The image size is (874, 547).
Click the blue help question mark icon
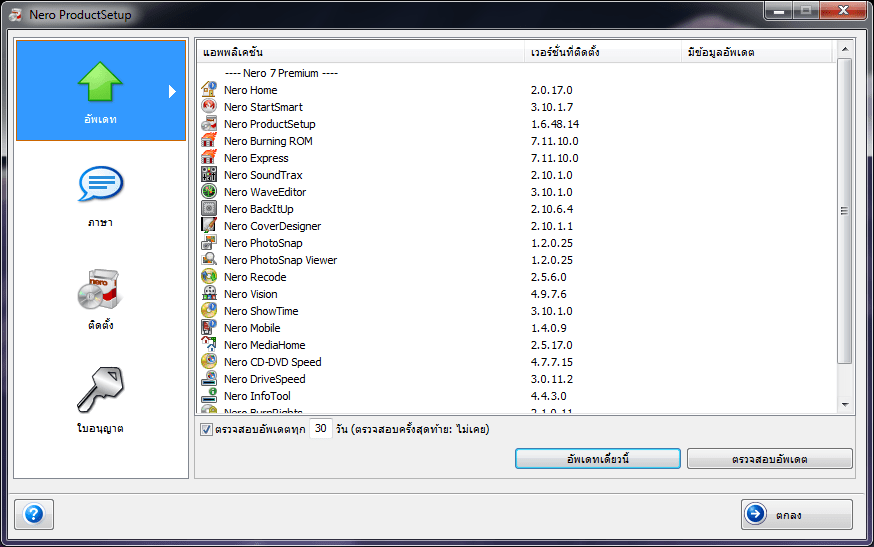point(34,514)
